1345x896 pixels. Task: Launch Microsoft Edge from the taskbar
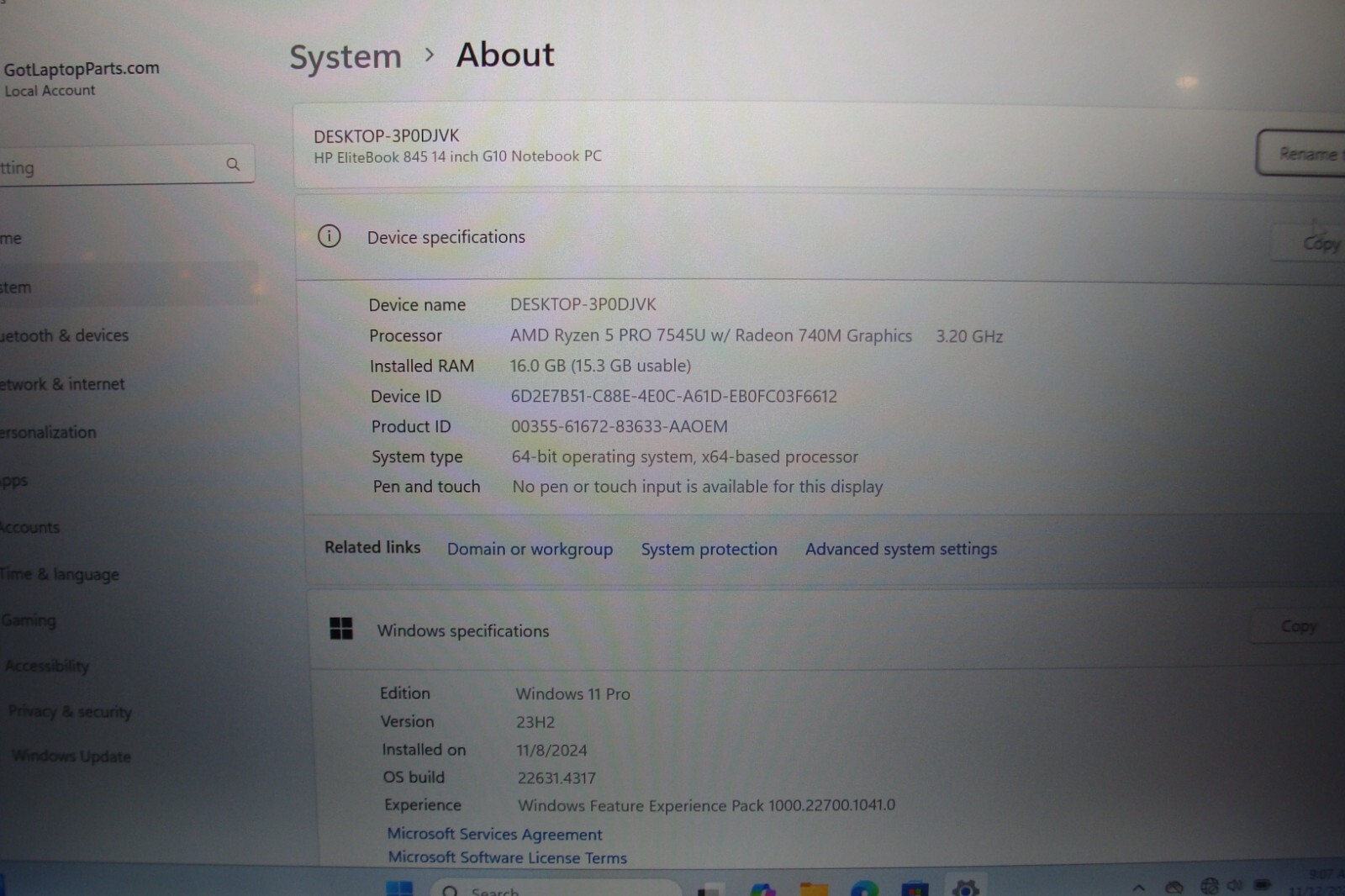click(864, 889)
